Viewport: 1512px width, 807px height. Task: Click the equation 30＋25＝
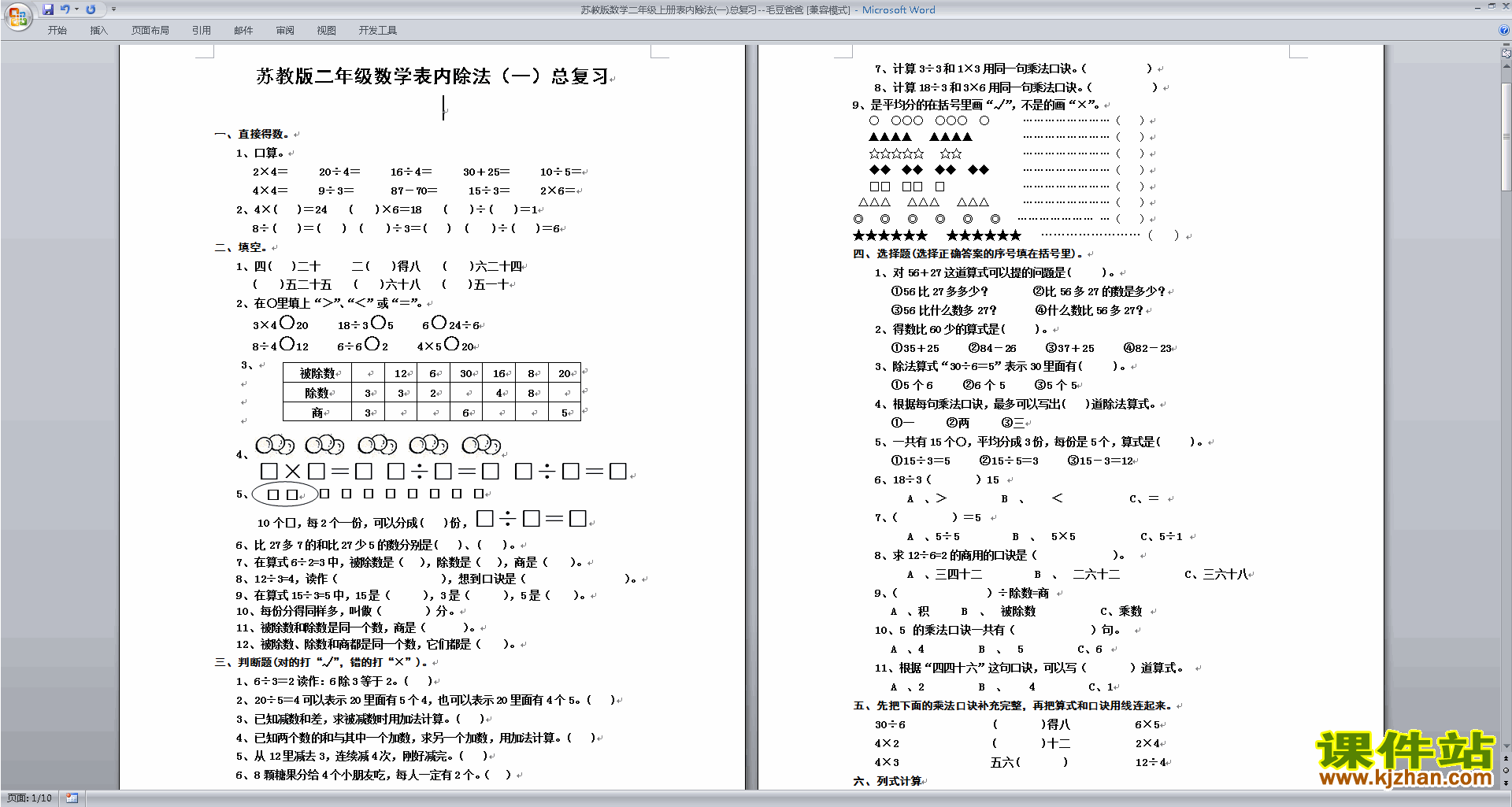pos(486,172)
